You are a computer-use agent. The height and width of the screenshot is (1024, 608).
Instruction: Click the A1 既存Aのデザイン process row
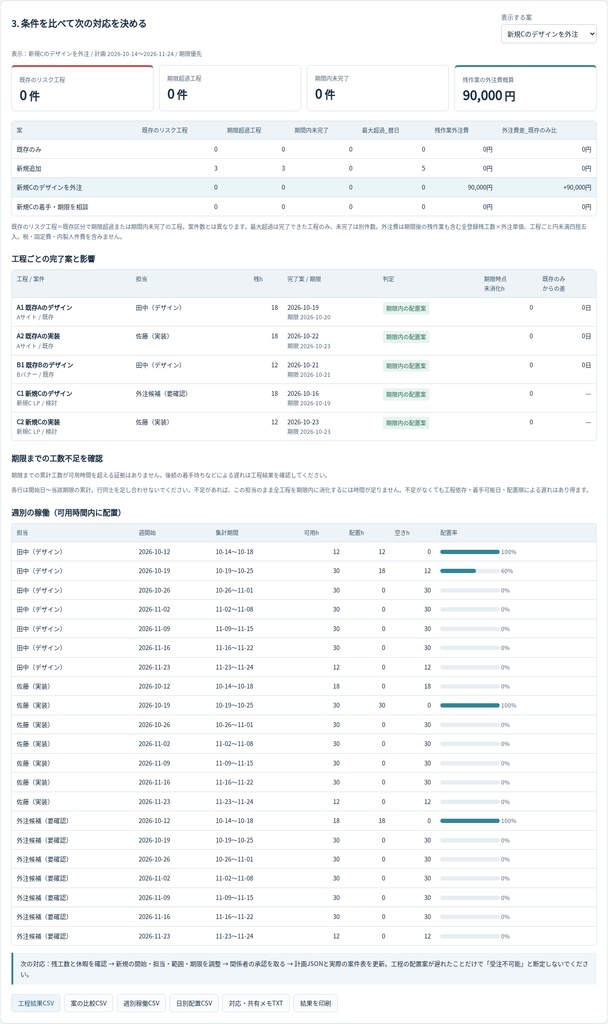(x=304, y=312)
